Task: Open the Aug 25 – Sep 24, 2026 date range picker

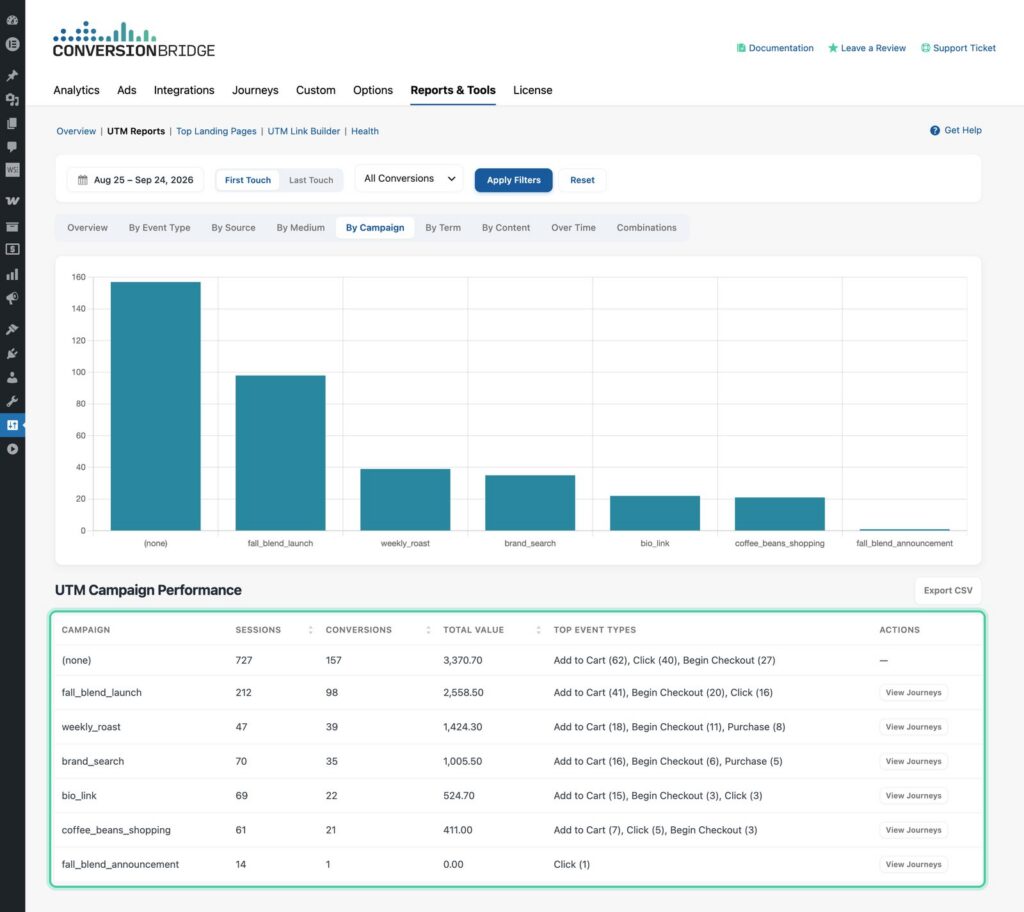Action: click(135, 180)
